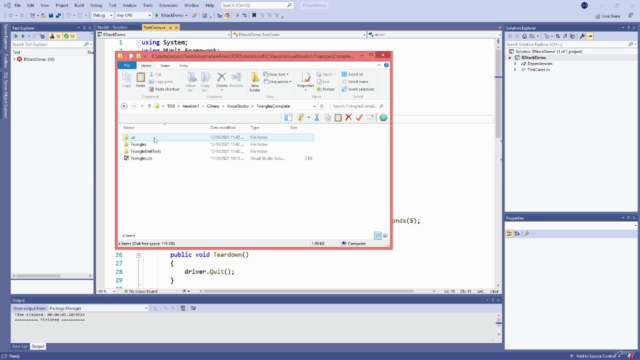Click Copy to in File Explorer ribbon
Screen dimensions: 640x360
[x=205, y=81]
